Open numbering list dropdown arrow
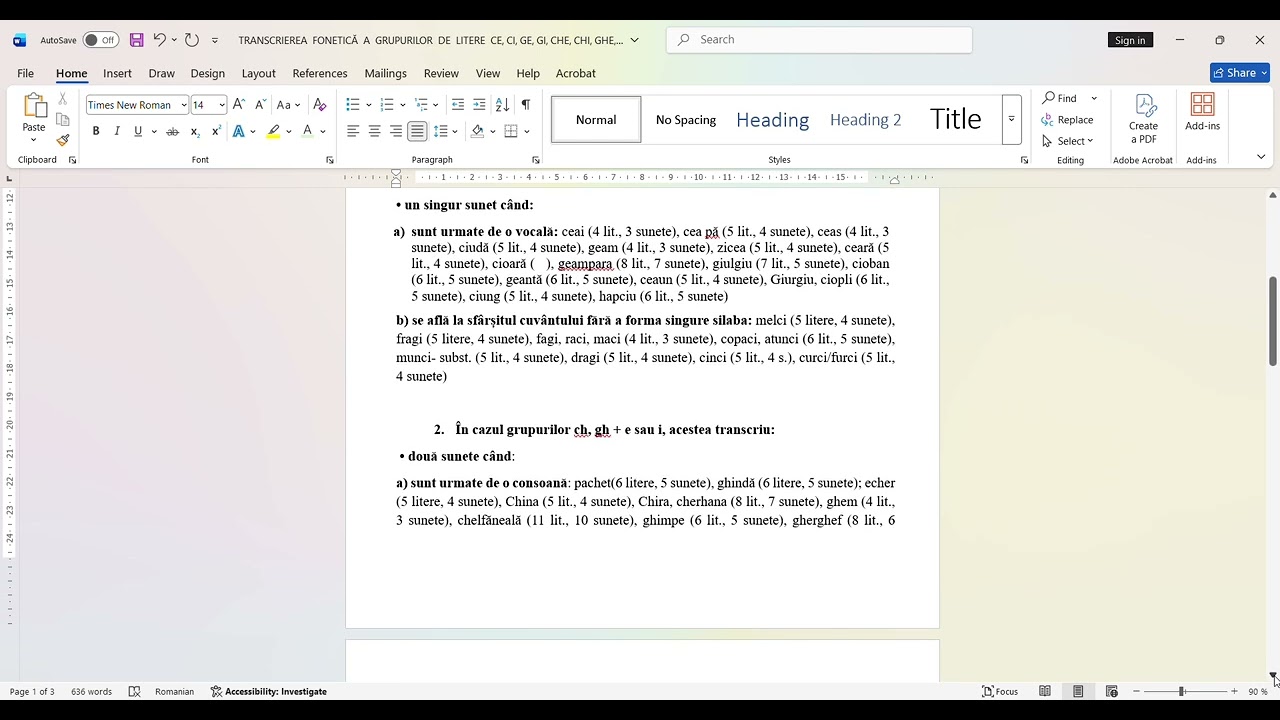 (x=403, y=105)
